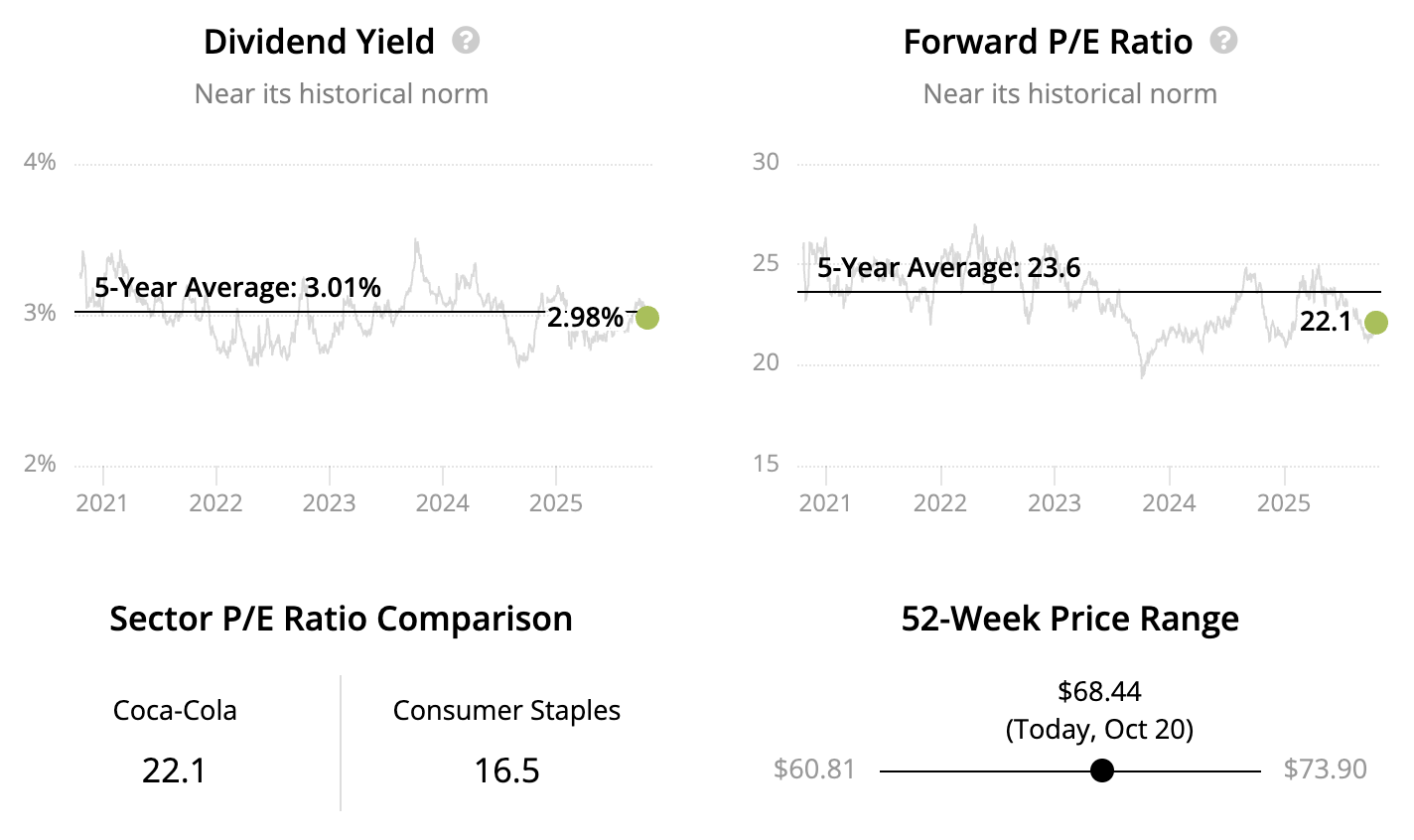The width and height of the screenshot is (1414, 840).
Task: Select the Consumer Staples 16.5 P/E value
Action: [506, 770]
